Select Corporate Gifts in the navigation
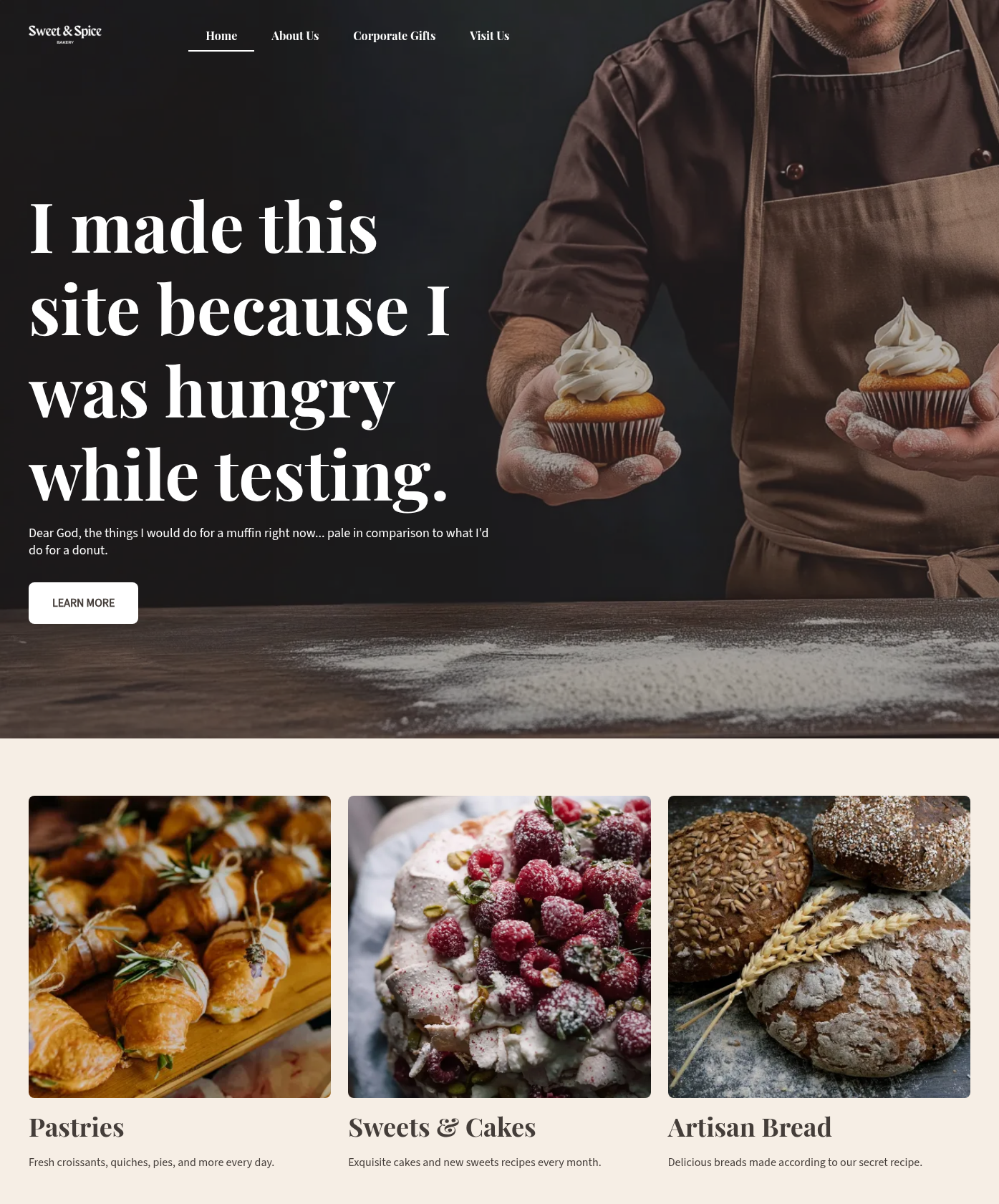Screen dimensions: 999x1204 point(395,36)
